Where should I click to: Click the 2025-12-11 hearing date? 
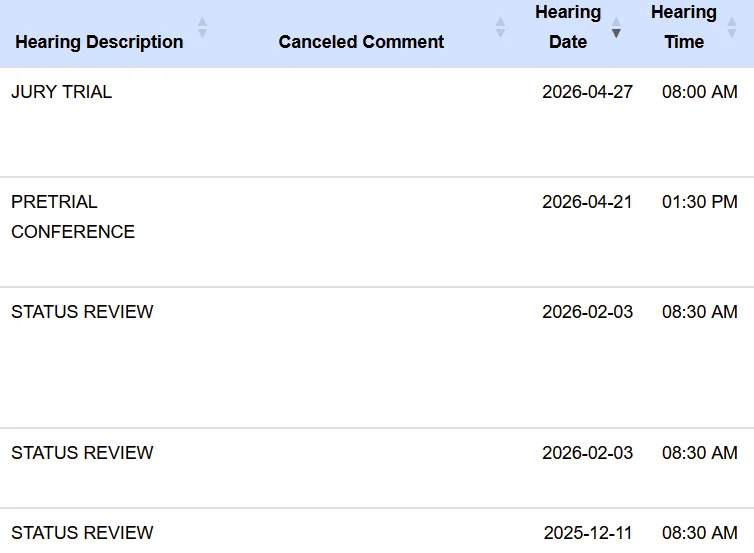(588, 533)
